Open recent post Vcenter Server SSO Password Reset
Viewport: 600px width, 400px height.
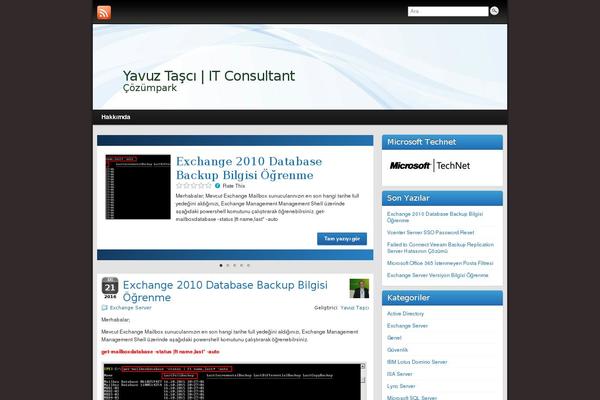pos(430,232)
